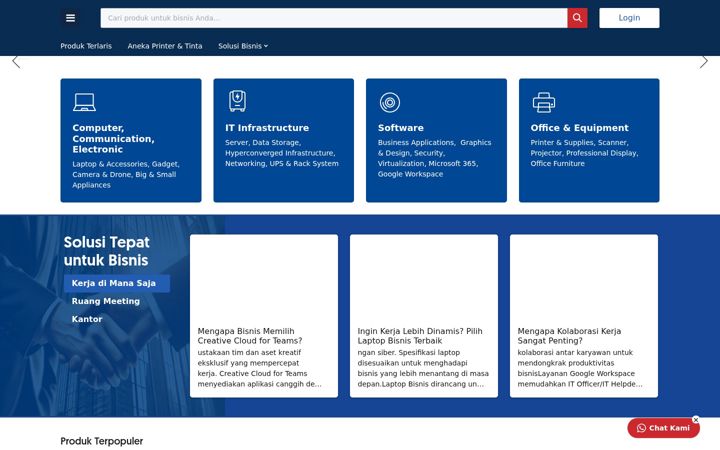Open the hamburger menu icon

70,18
